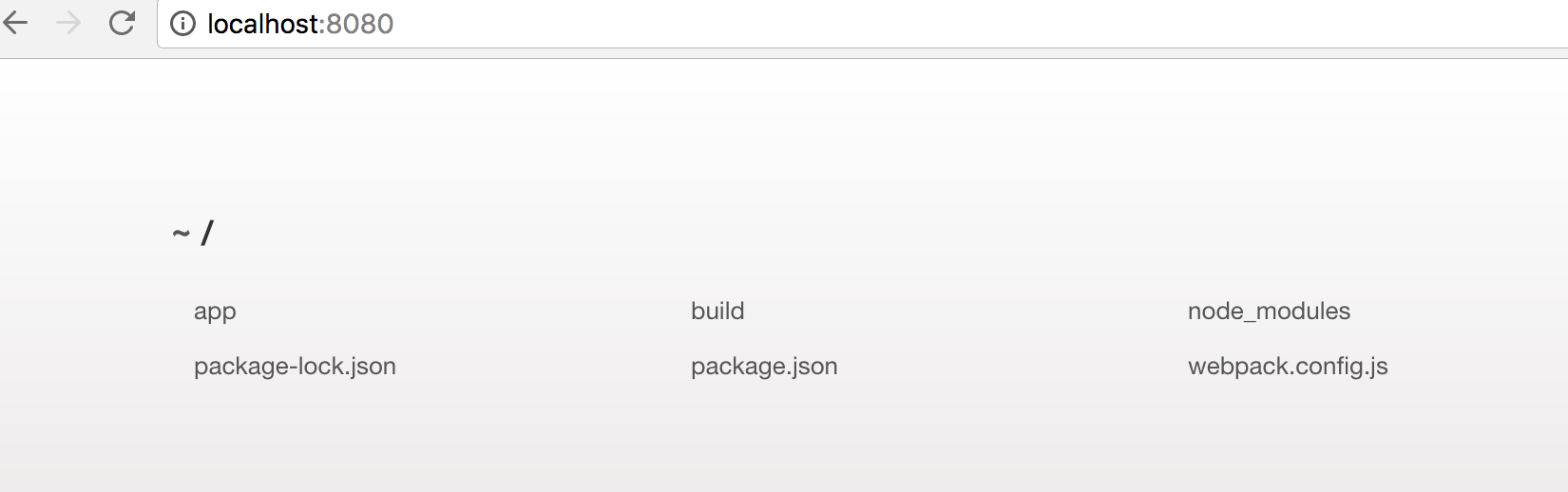The image size is (1568, 492).
Task: Open the build directory
Action: (x=717, y=312)
